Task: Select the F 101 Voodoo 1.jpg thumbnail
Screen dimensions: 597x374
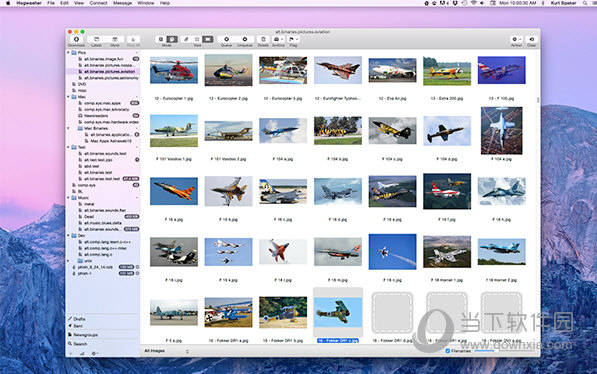Action: click(174, 131)
